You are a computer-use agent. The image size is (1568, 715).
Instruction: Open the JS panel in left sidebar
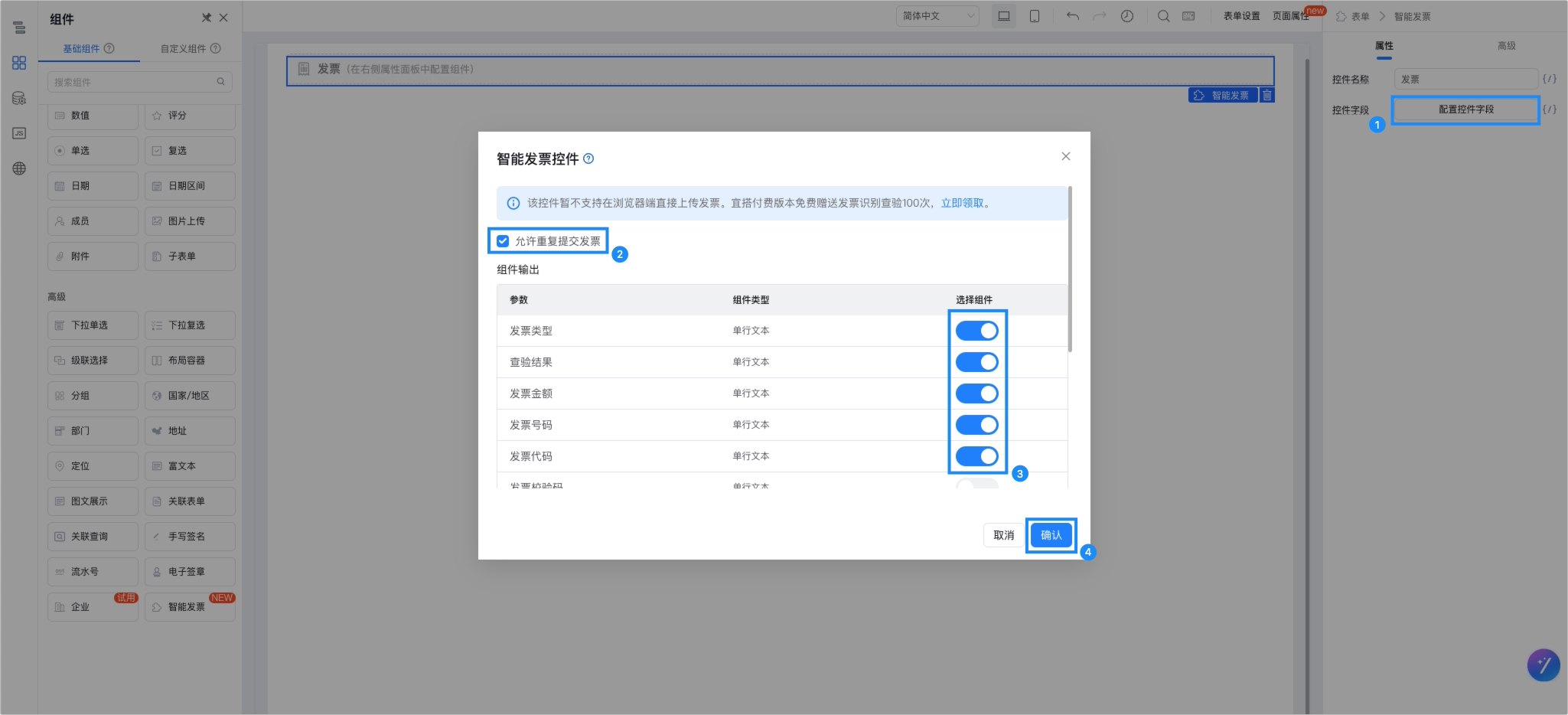click(x=19, y=133)
